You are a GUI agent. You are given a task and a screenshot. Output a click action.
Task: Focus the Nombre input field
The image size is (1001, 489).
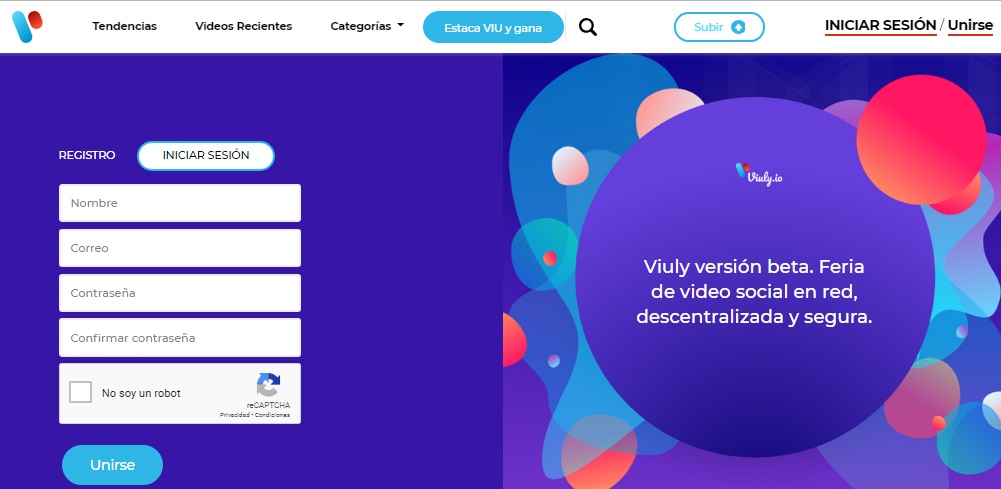point(179,203)
